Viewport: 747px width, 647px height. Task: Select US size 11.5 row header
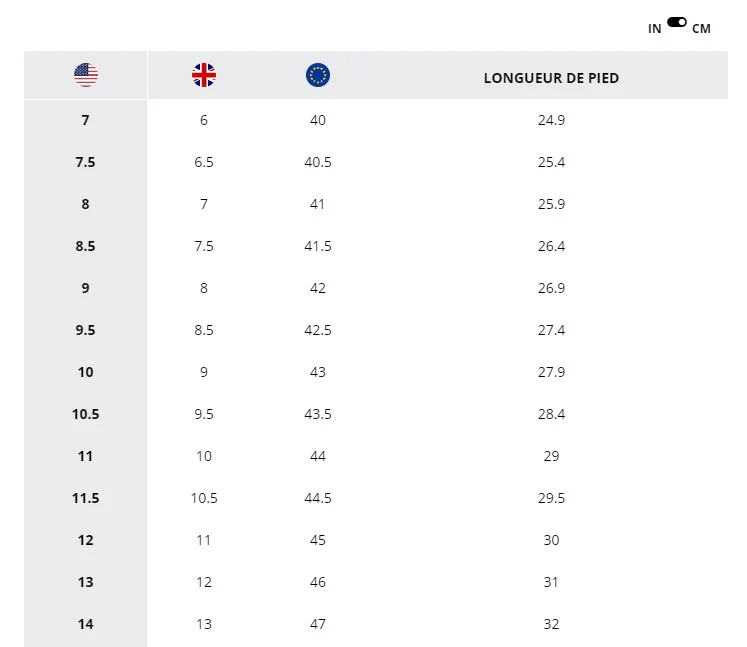coord(86,498)
